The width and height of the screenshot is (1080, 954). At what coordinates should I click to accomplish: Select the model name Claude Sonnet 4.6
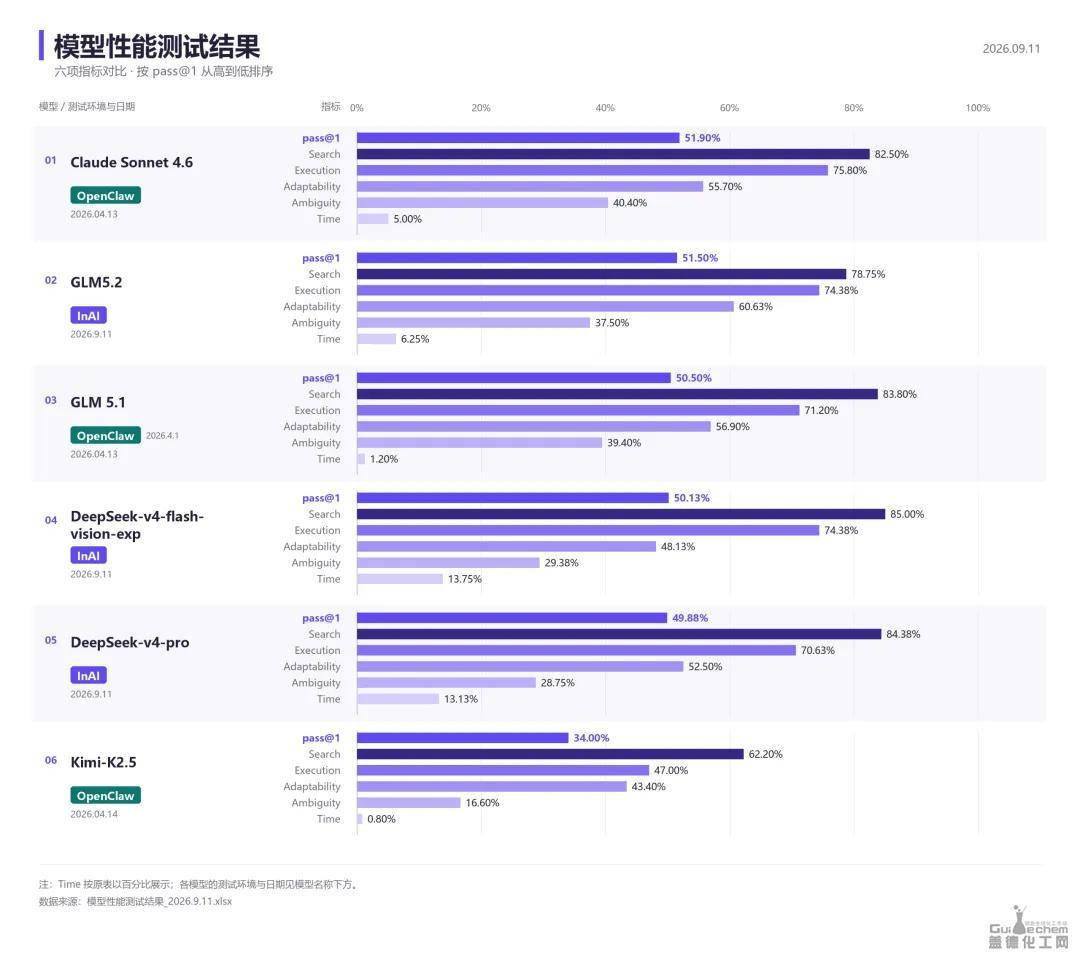tap(132, 162)
